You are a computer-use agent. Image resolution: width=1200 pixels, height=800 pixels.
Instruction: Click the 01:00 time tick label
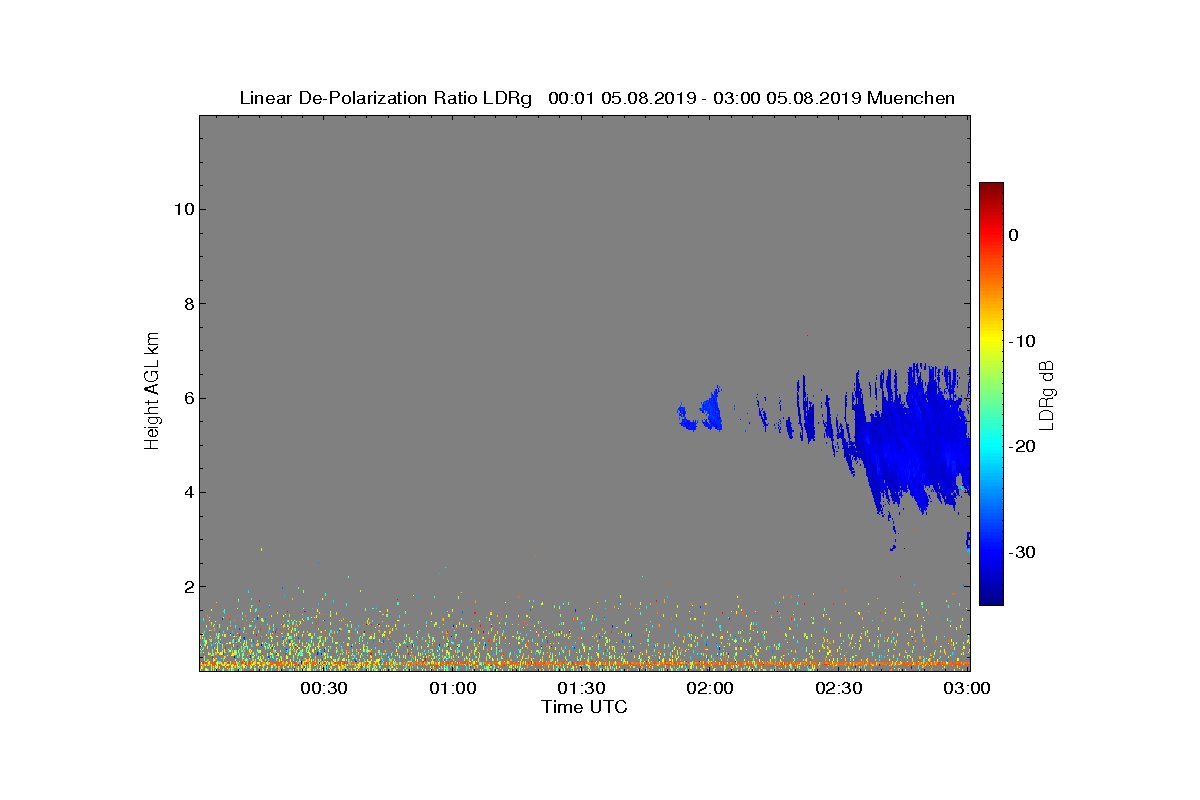point(452,688)
